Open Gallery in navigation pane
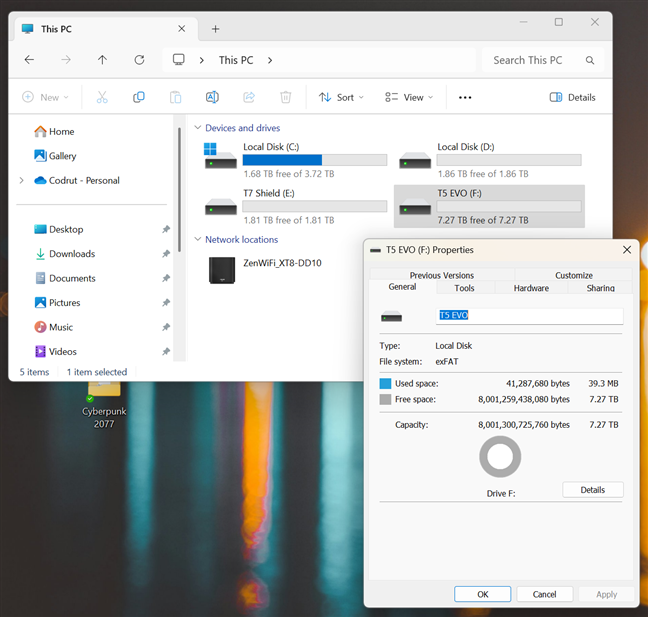This screenshot has height=617, width=648. pos(55,156)
